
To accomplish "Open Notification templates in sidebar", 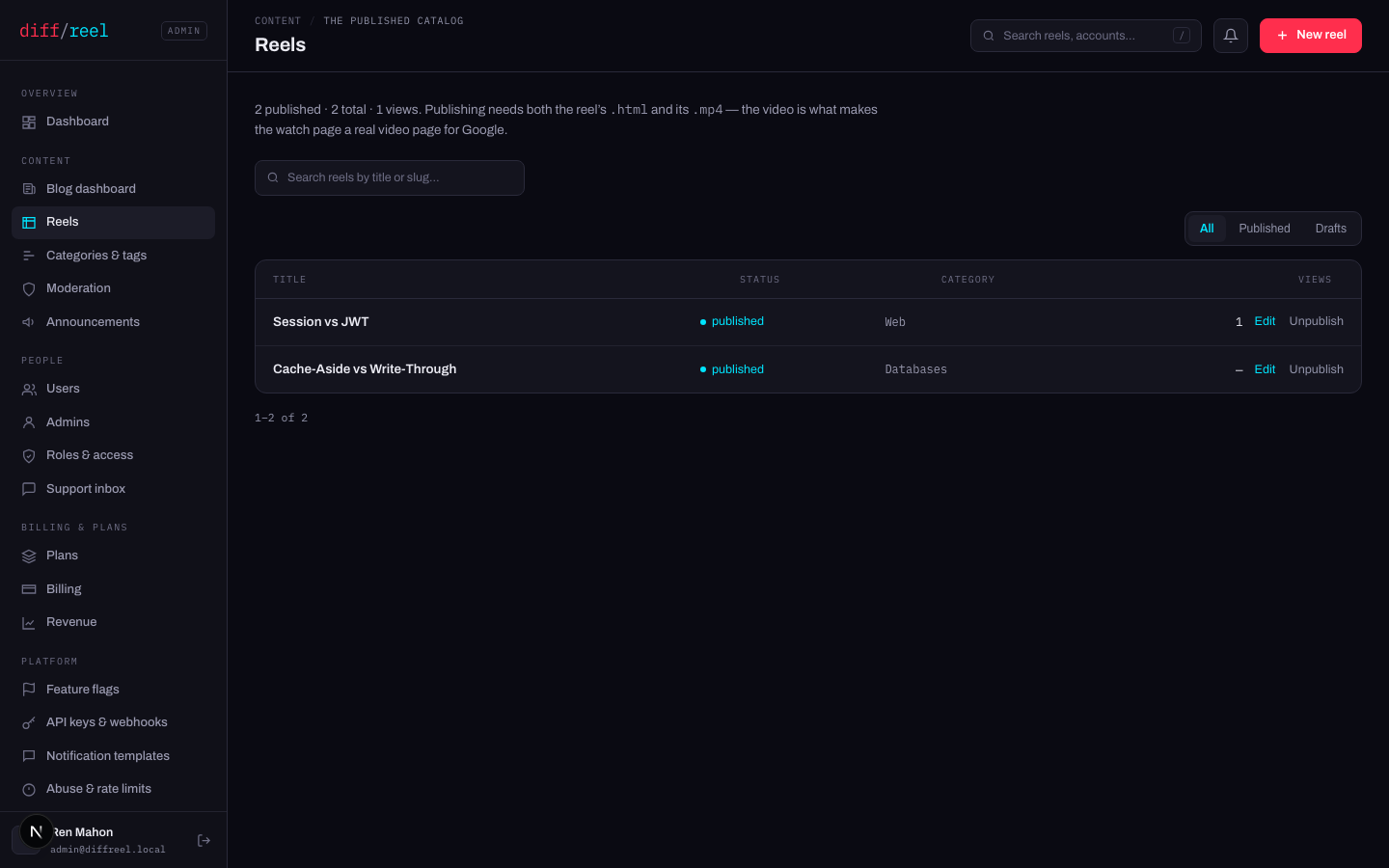I will [x=113, y=756].
